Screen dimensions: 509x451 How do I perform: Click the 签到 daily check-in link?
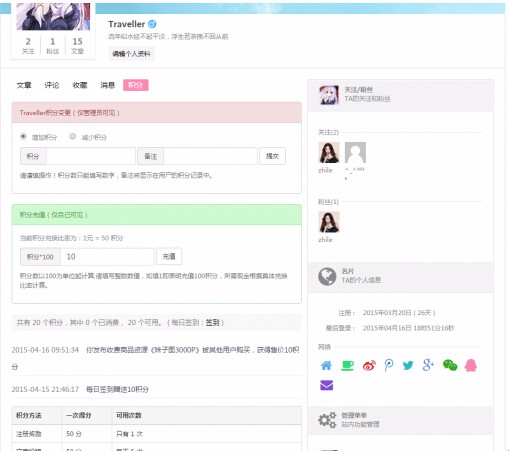click(212, 322)
